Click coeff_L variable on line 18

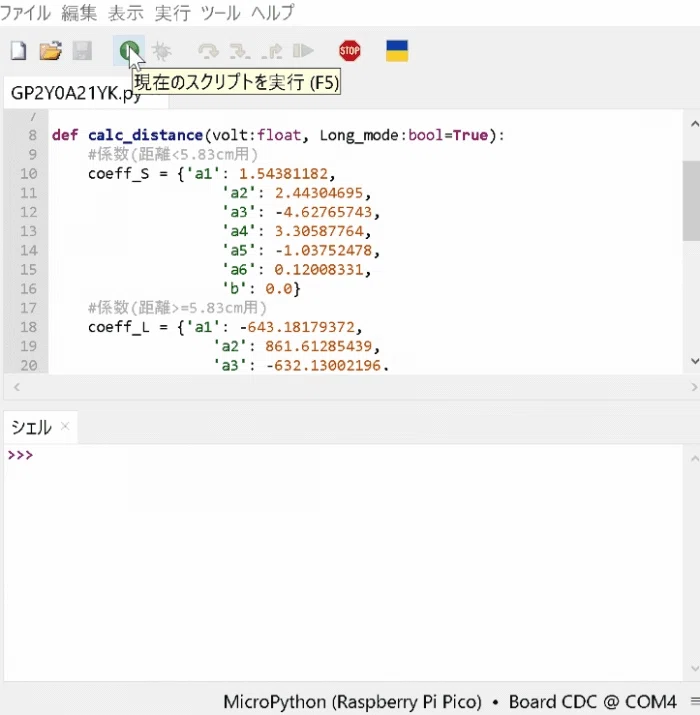(119, 327)
